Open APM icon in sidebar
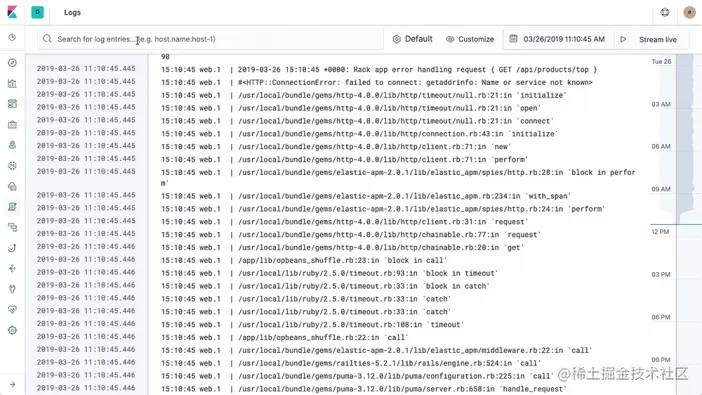Image resolution: width=702 pixels, height=395 pixels. coord(12,227)
